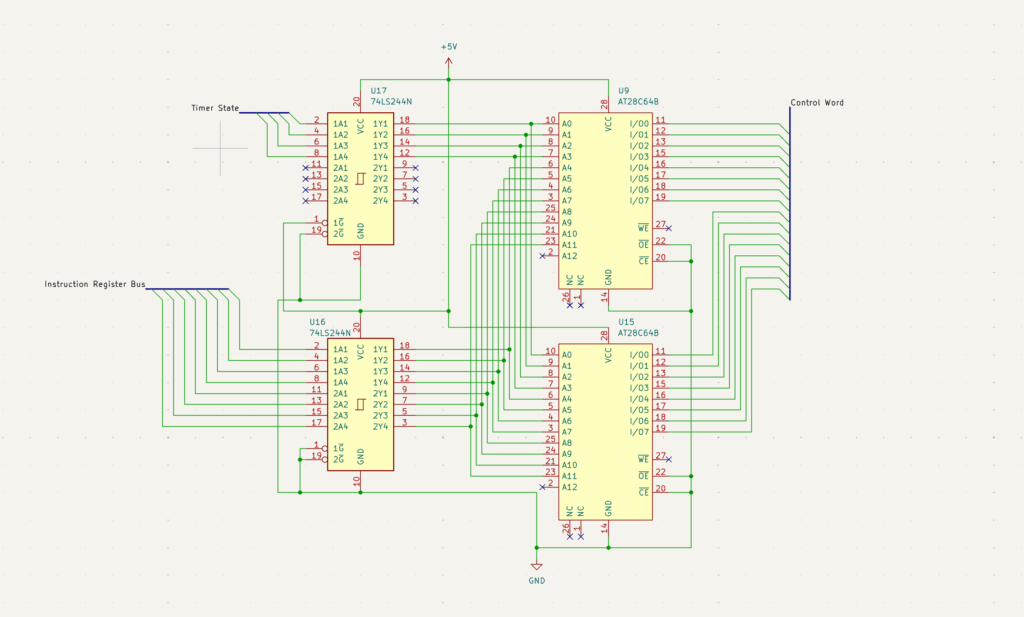Image resolution: width=1024 pixels, height=617 pixels.
Task: Click the Control Word bus label
Action: (817, 103)
